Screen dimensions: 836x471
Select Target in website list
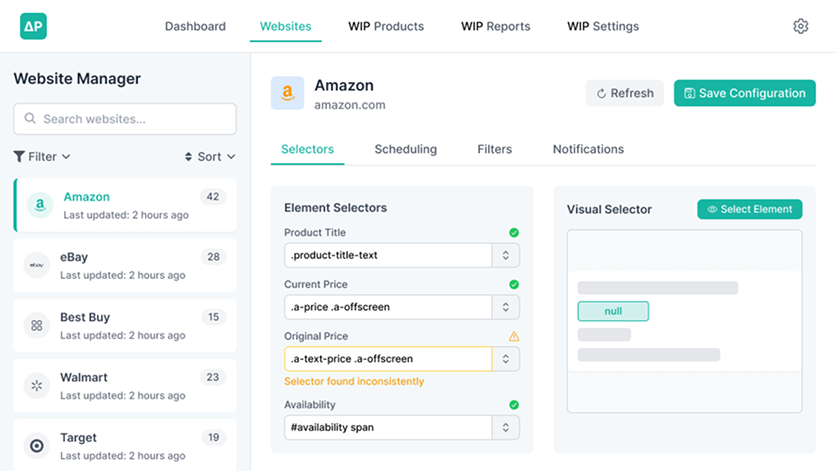click(125, 445)
